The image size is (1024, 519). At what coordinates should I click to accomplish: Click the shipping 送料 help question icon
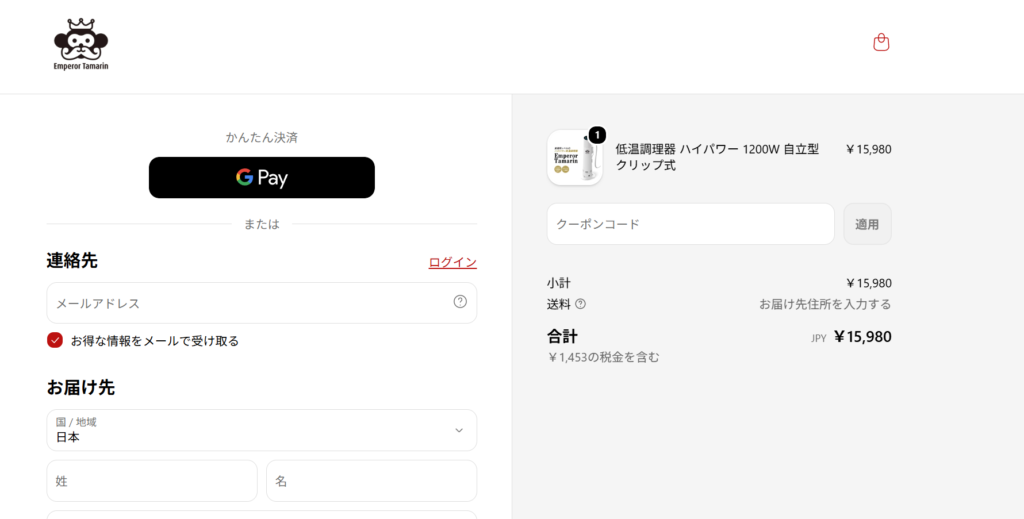(580, 304)
